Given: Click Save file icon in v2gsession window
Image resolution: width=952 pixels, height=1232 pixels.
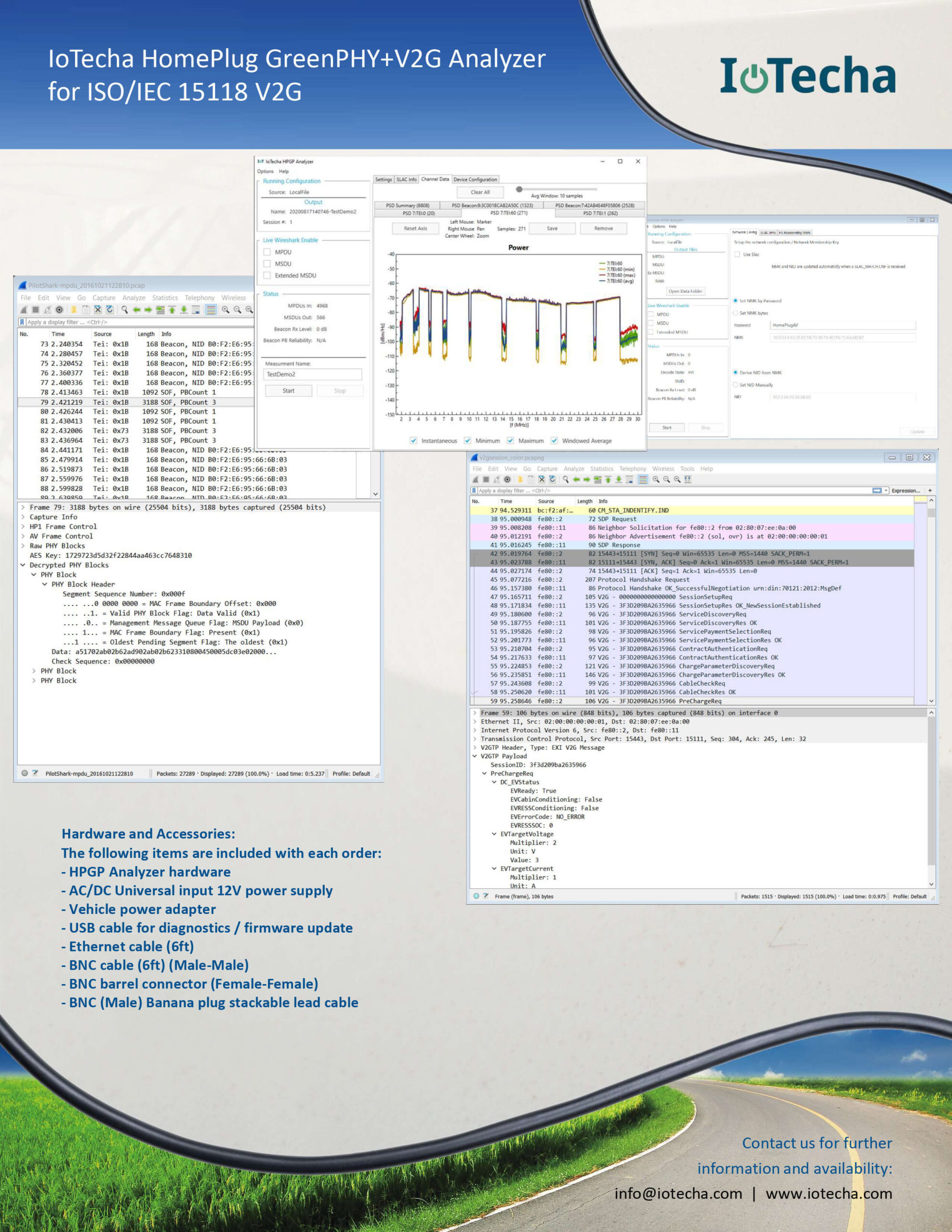Looking at the screenshot, I should pyautogui.click(x=531, y=479).
